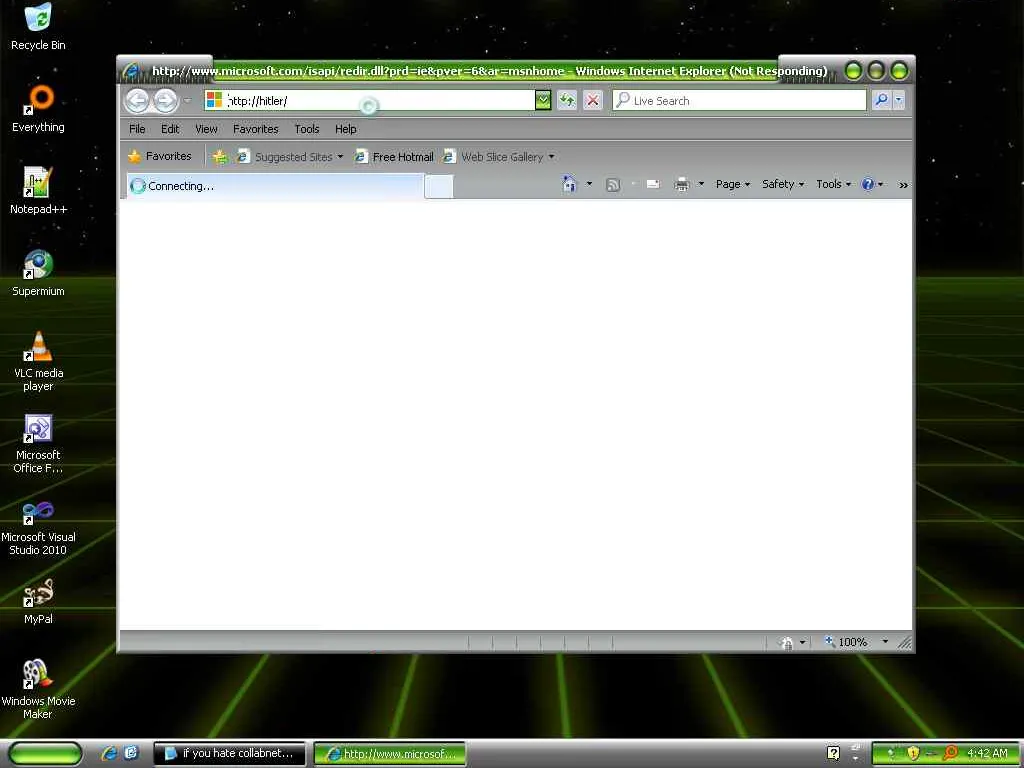Open the command bar Tools dropdown
This screenshot has height=768, width=1024.
click(833, 184)
